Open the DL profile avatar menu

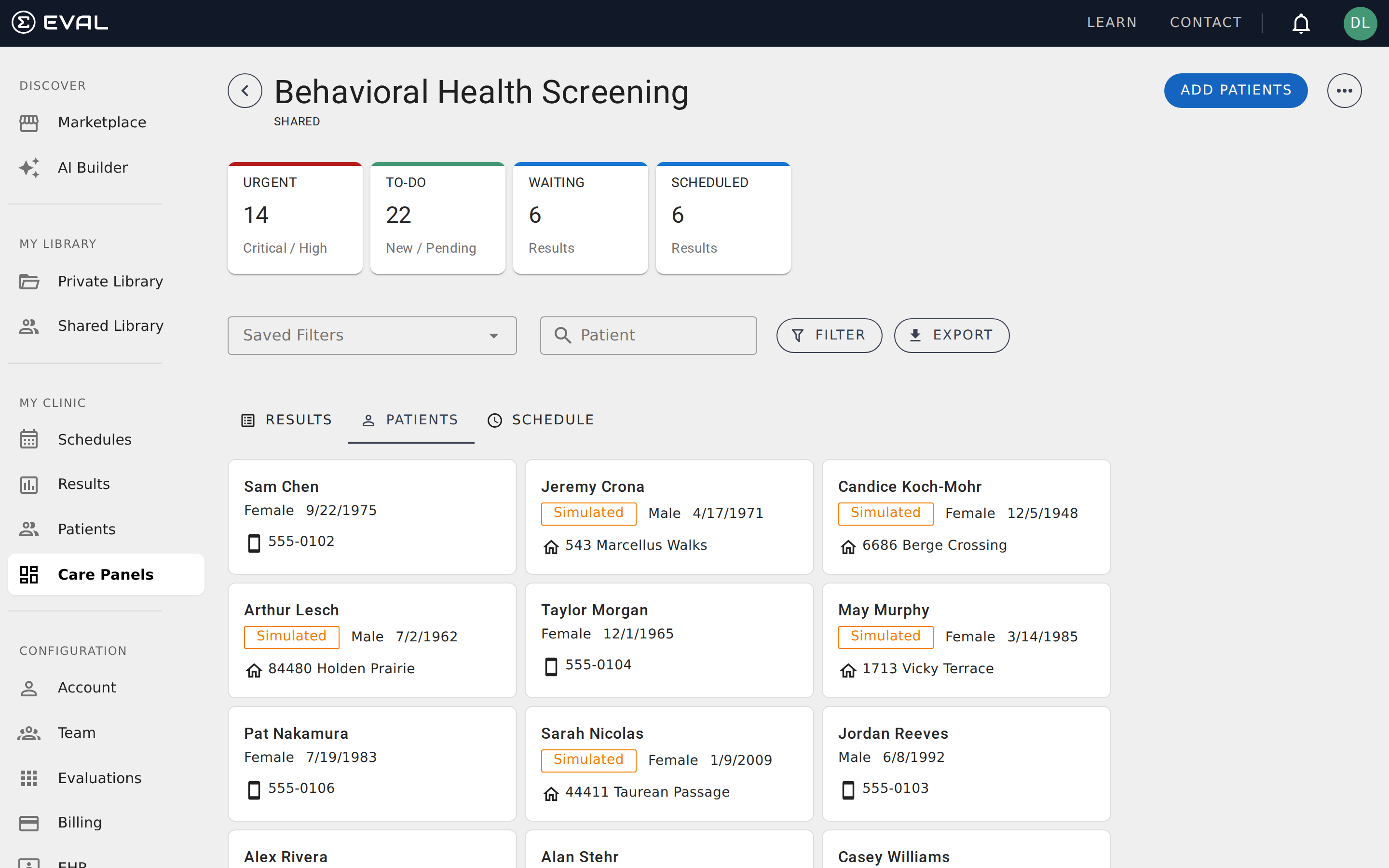tap(1360, 23)
